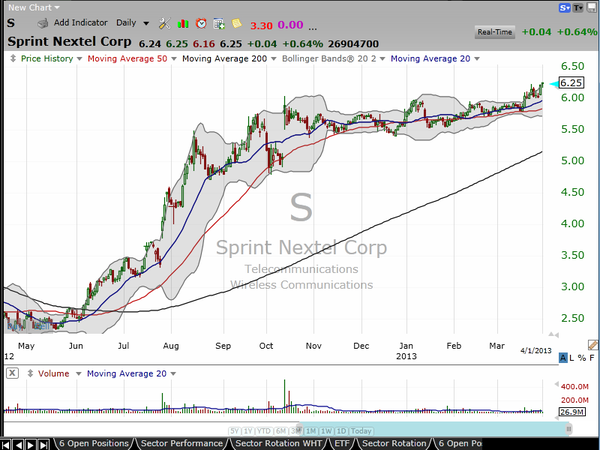This screenshot has height=450, width=600.
Task: Click the calendar with plus icon
Action: click(x=219, y=24)
